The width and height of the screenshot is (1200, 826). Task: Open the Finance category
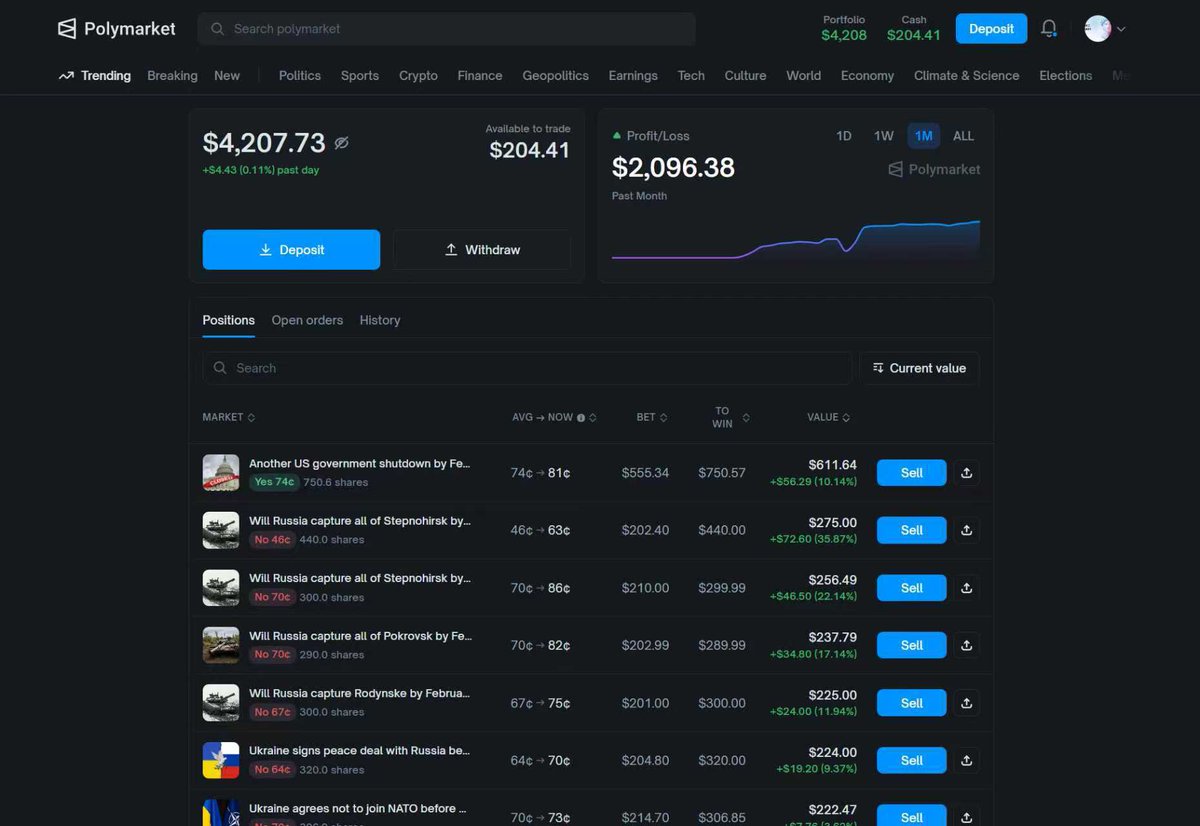480,76
